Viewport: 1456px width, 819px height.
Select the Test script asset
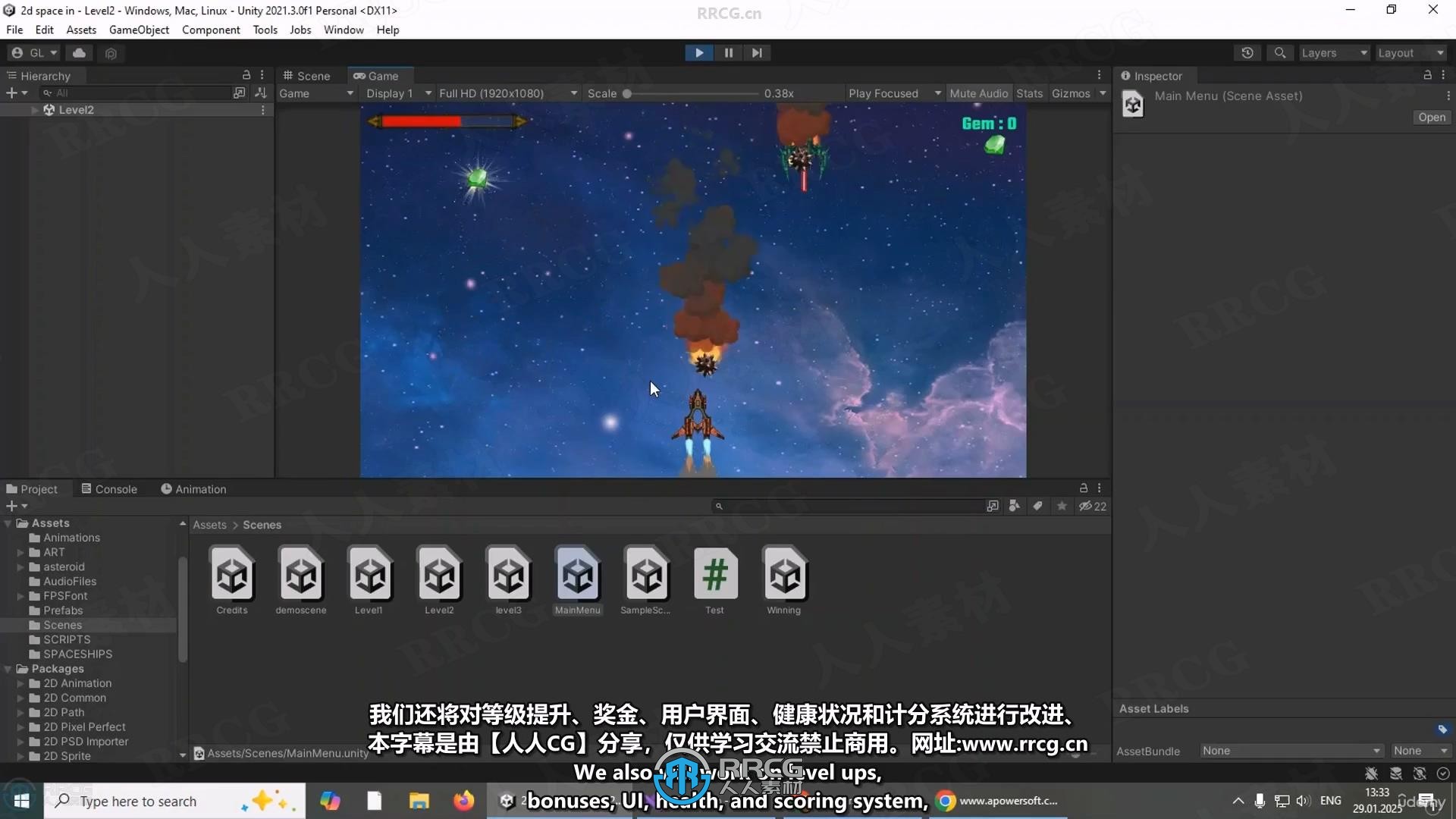714,581
